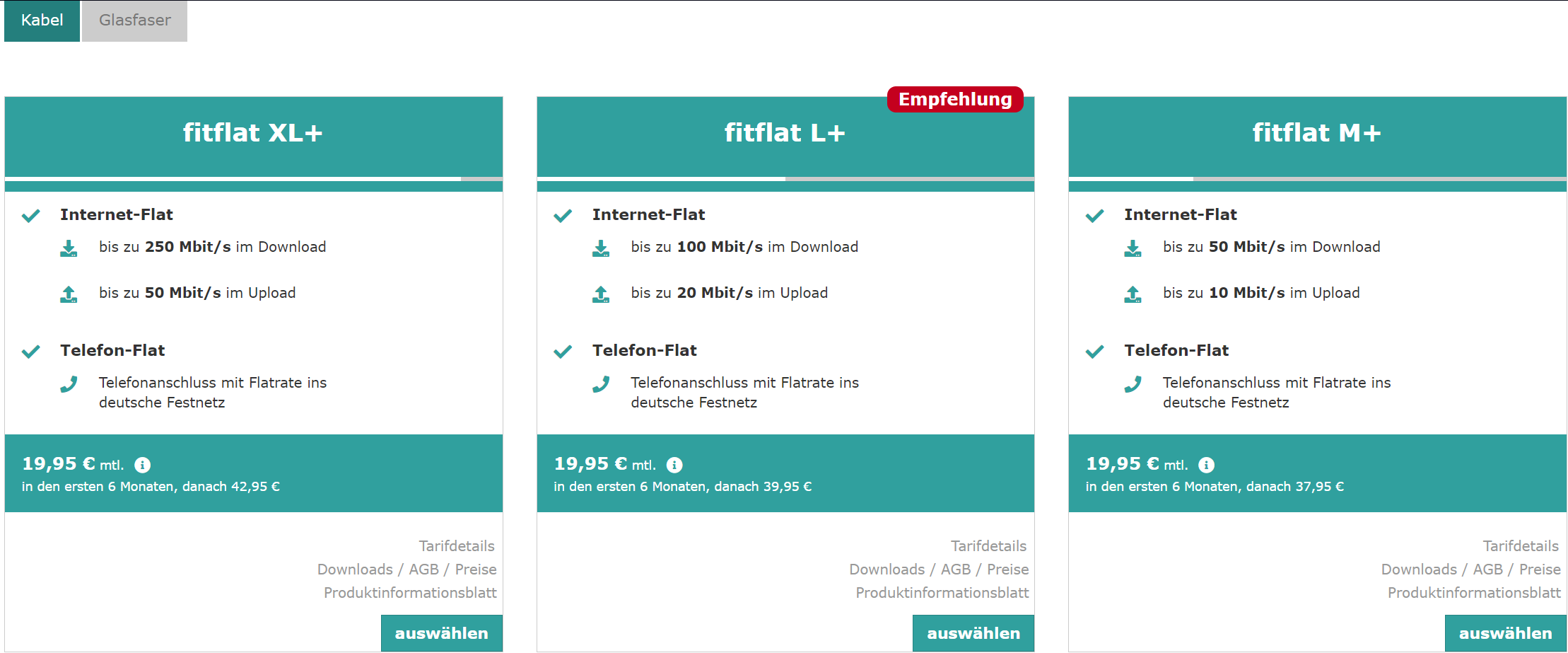The height and width of the screenshot is (653, 1568).
Task: Click Internet-Flat checkmark in fitflat M+
Action: [x=1094, y=216]
